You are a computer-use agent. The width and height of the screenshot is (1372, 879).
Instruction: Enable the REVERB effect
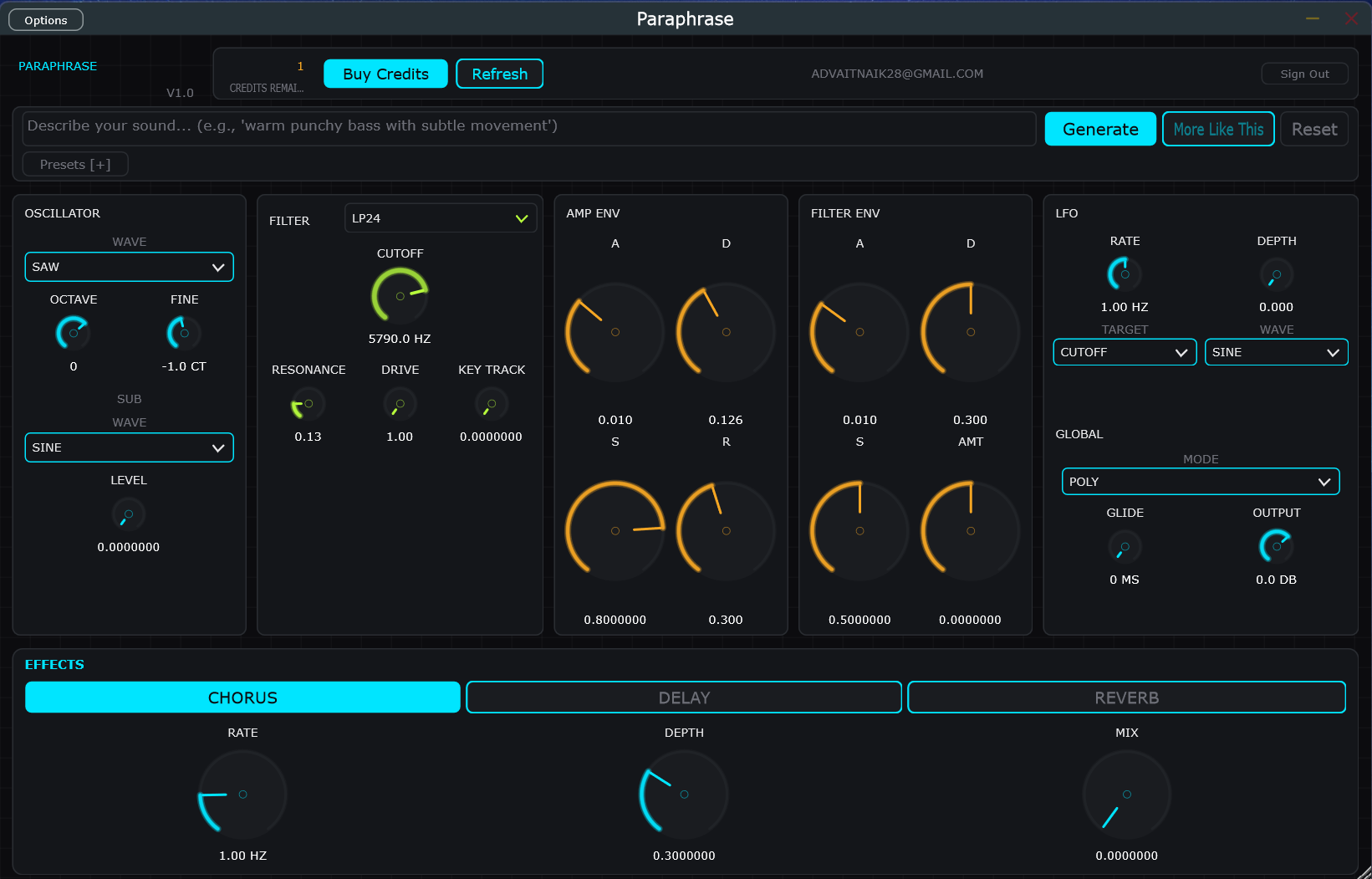click(x=1126, y=697)
